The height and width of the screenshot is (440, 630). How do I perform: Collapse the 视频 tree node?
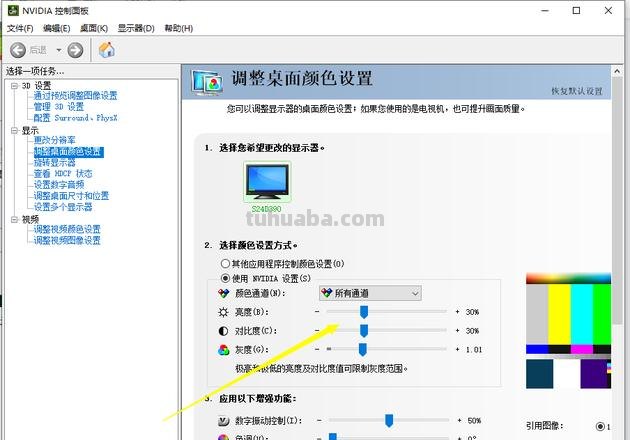(14, 219)
